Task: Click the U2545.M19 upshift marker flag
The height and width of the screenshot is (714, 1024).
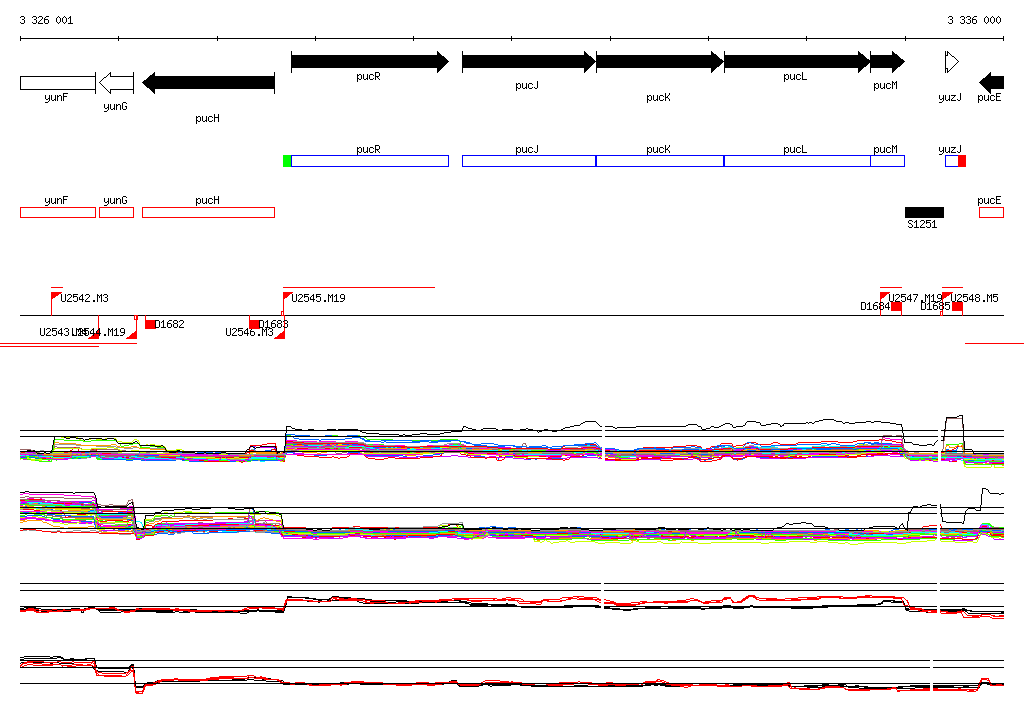Action: point(288,297)
